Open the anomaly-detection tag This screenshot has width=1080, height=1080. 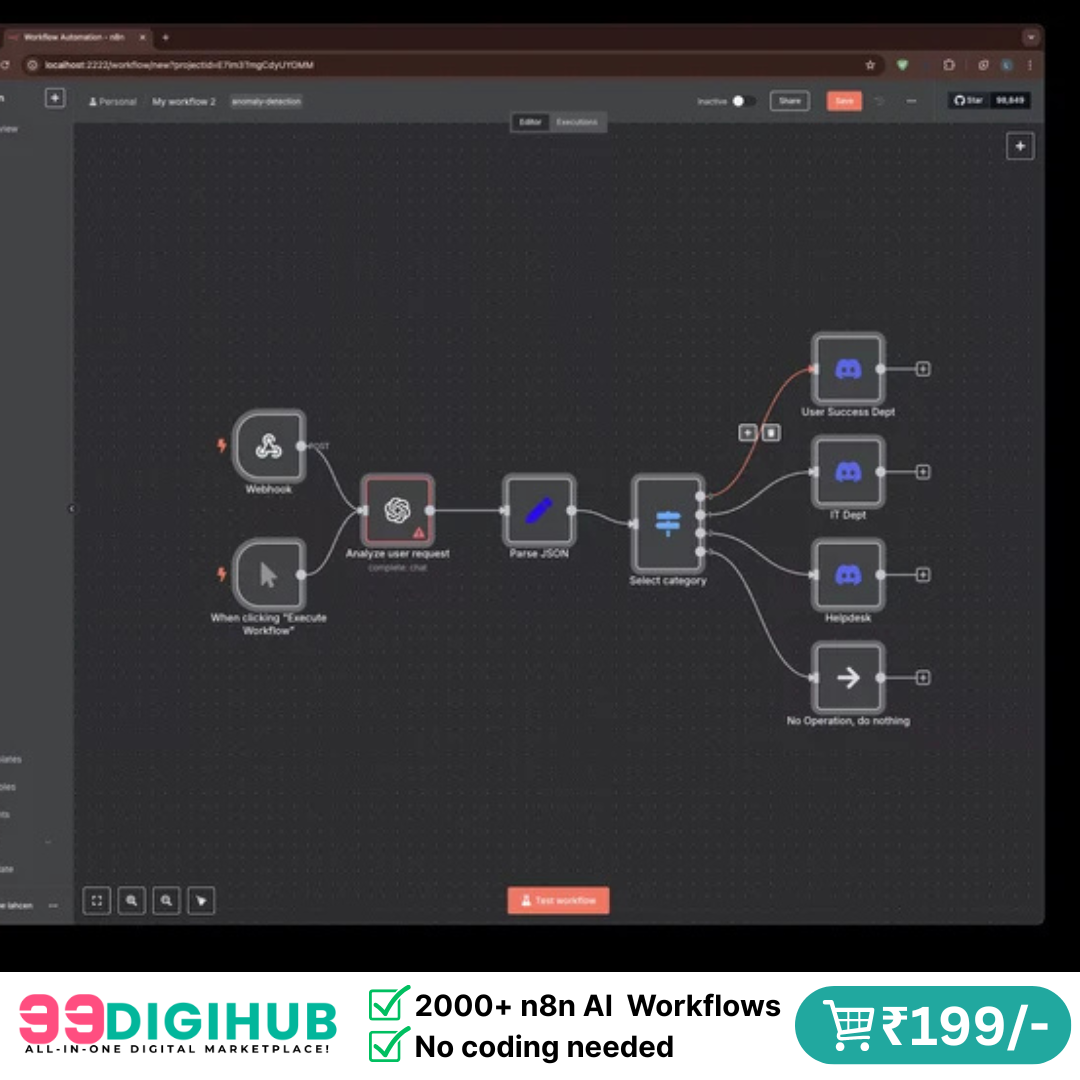(x=266, y=101)
